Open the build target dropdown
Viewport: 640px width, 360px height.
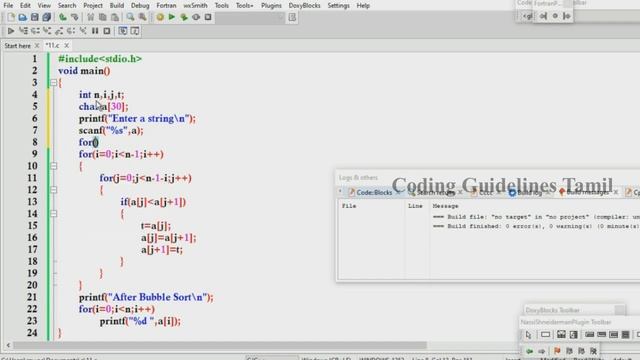[250, 17]
